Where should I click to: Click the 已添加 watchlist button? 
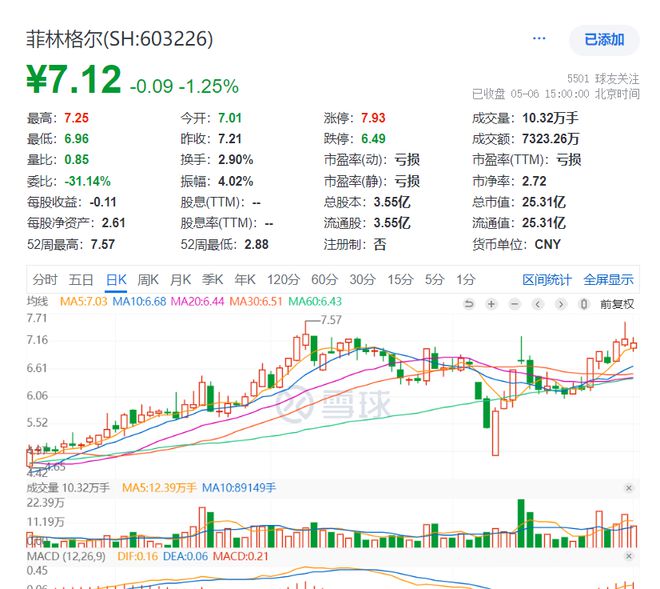click(604, 40)
